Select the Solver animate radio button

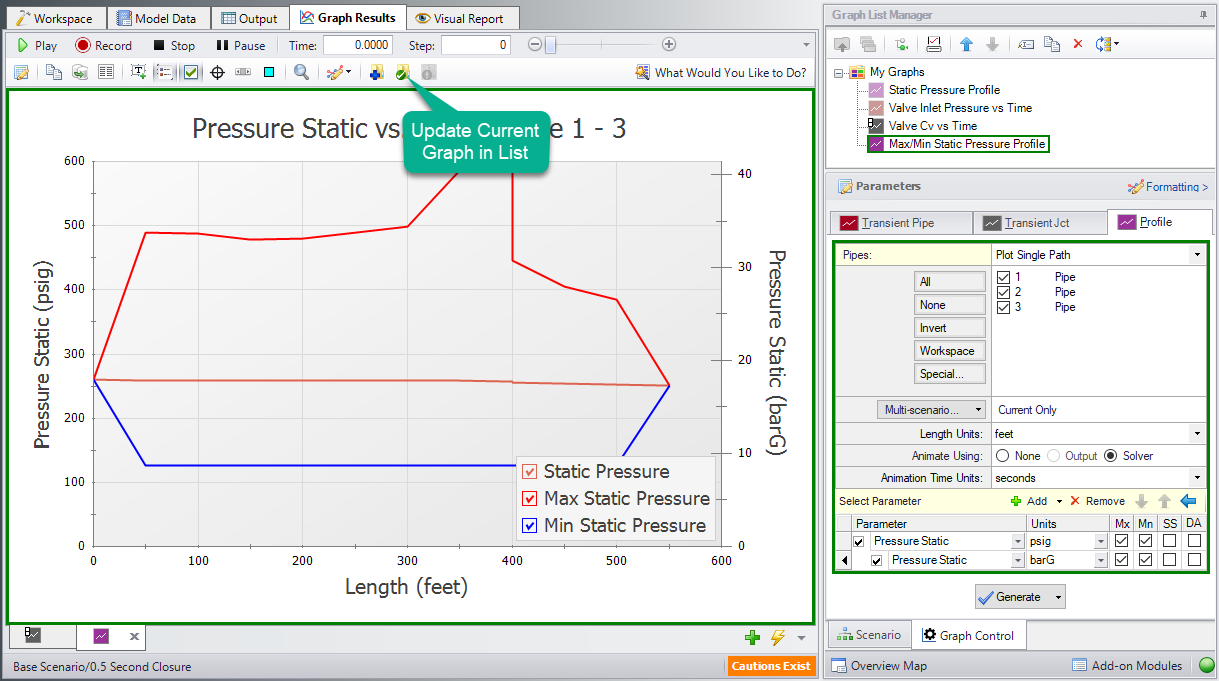pyautogui.click(x=1111, y=456)
